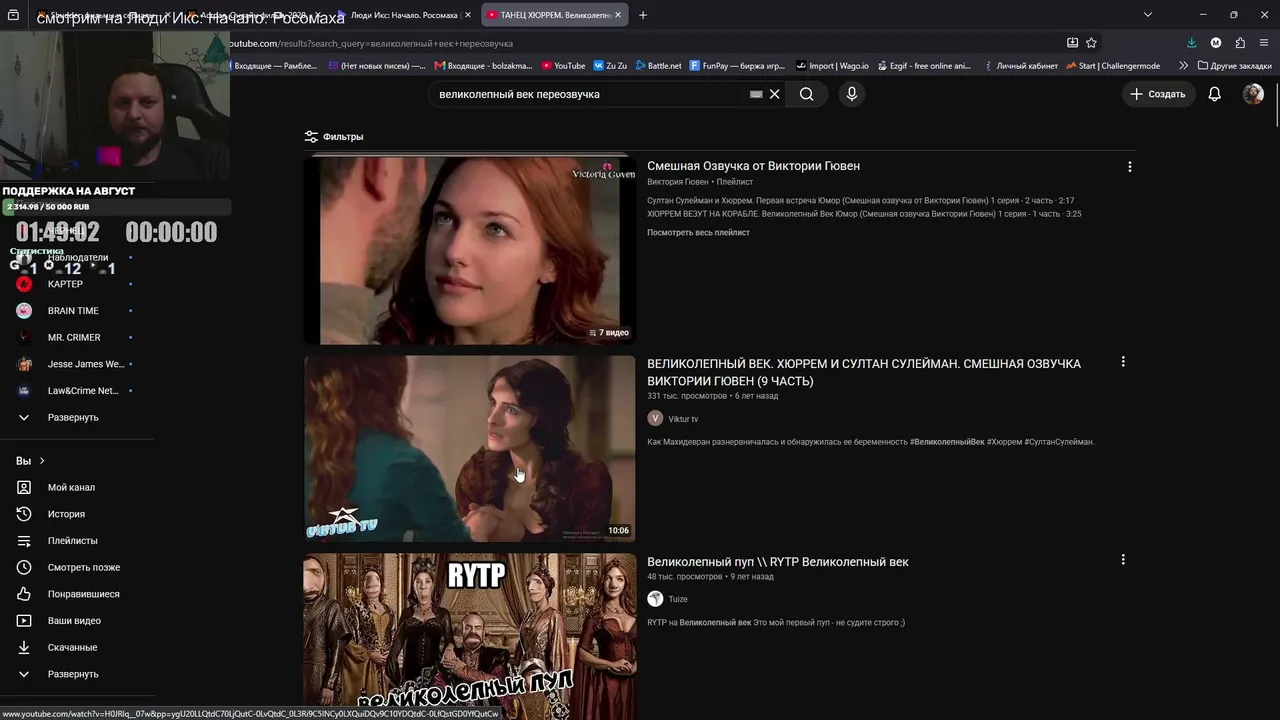
Task: Open the Смешная Озвучка playlist thumbnail
Action: coord(470,250)
